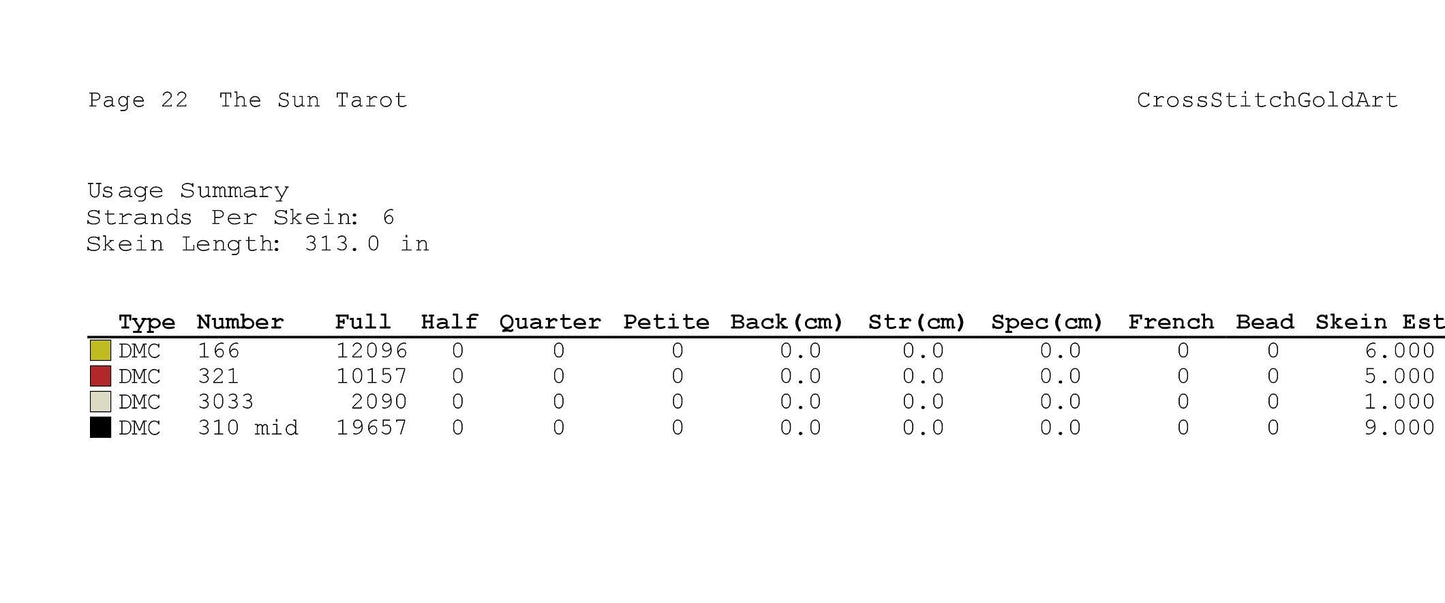This screenshot has height=603, width=1445.
Task: Select the Back(cm) column header
Action: (x=787, y=322)
